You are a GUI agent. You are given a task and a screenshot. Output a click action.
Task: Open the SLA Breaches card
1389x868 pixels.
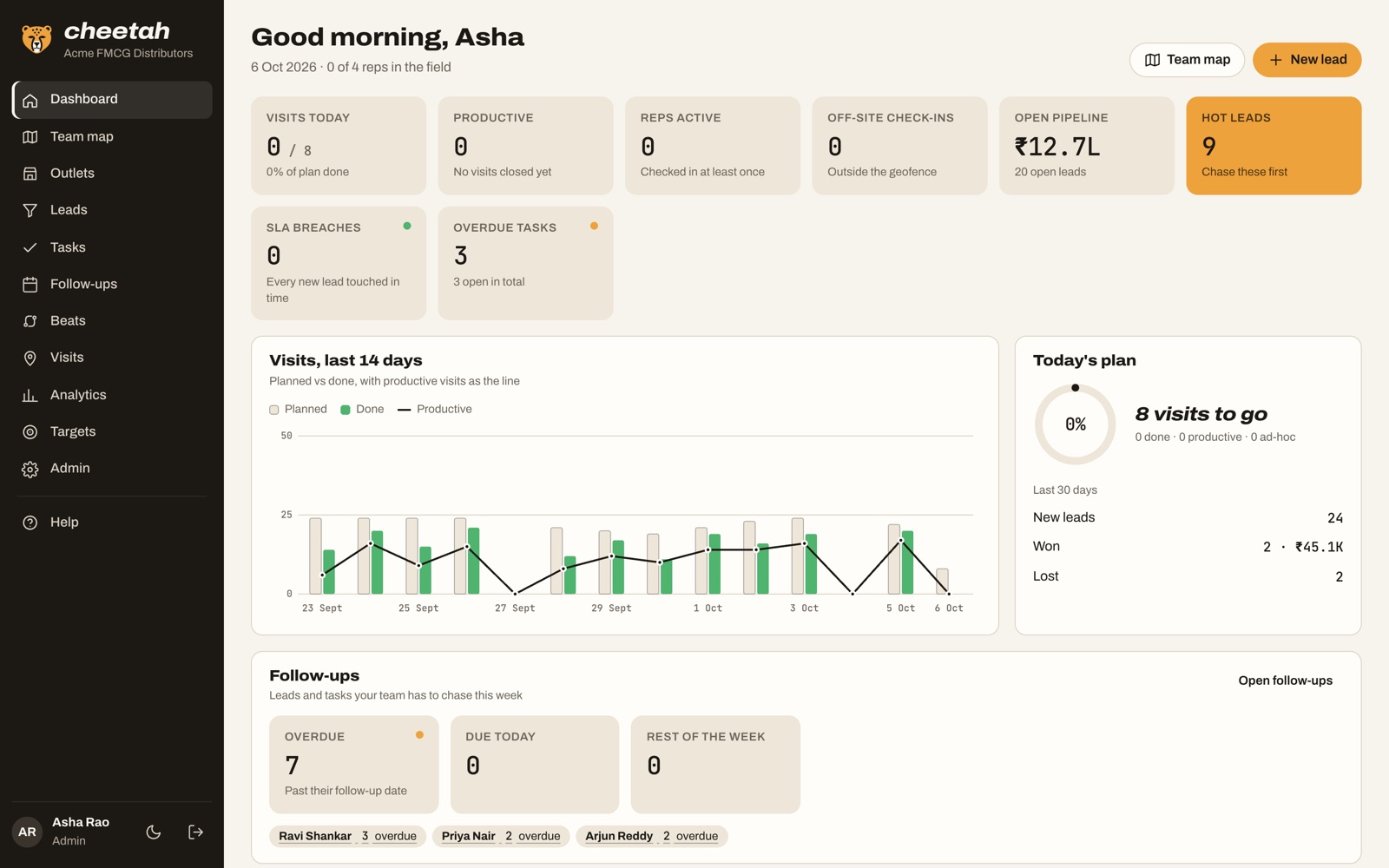click(x=339, y=263)
